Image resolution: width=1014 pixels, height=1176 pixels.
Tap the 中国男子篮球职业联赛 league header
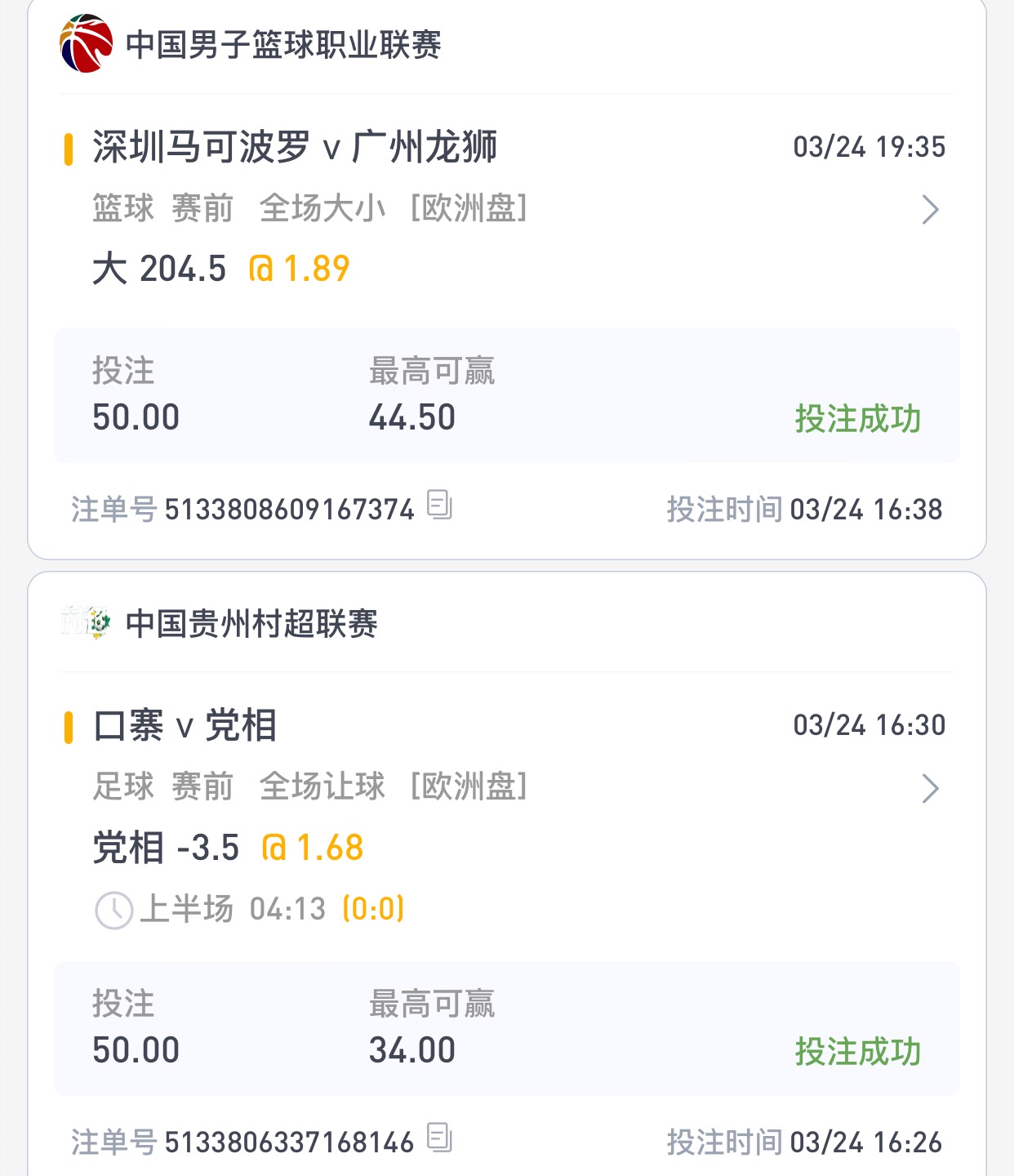[x=283, y=45]
